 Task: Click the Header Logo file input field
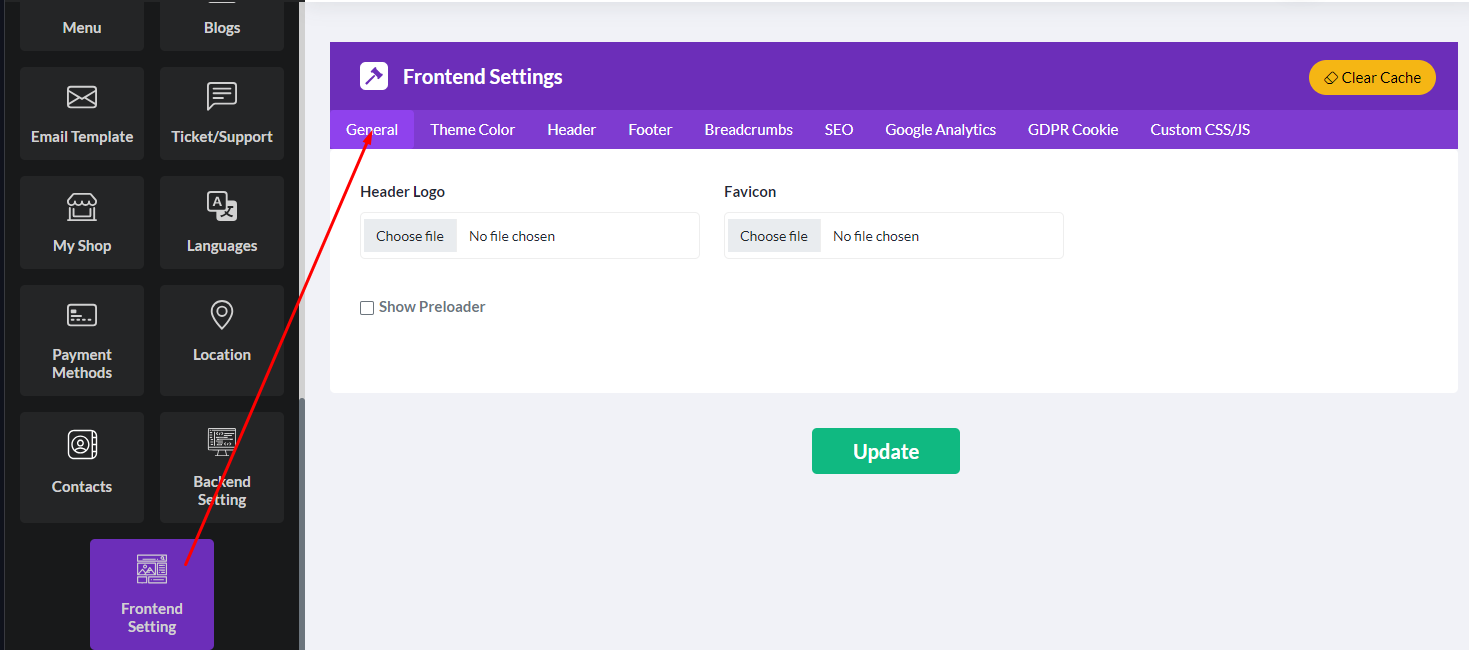coord(530,236)
